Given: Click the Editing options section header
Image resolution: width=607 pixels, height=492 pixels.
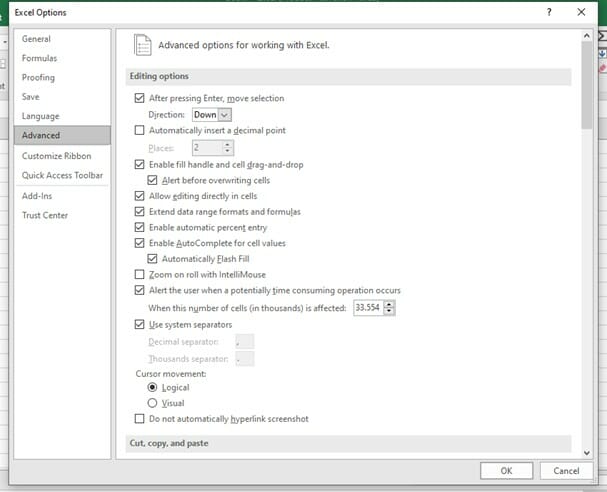Looking at the screenshot, I should pos(348,76).
